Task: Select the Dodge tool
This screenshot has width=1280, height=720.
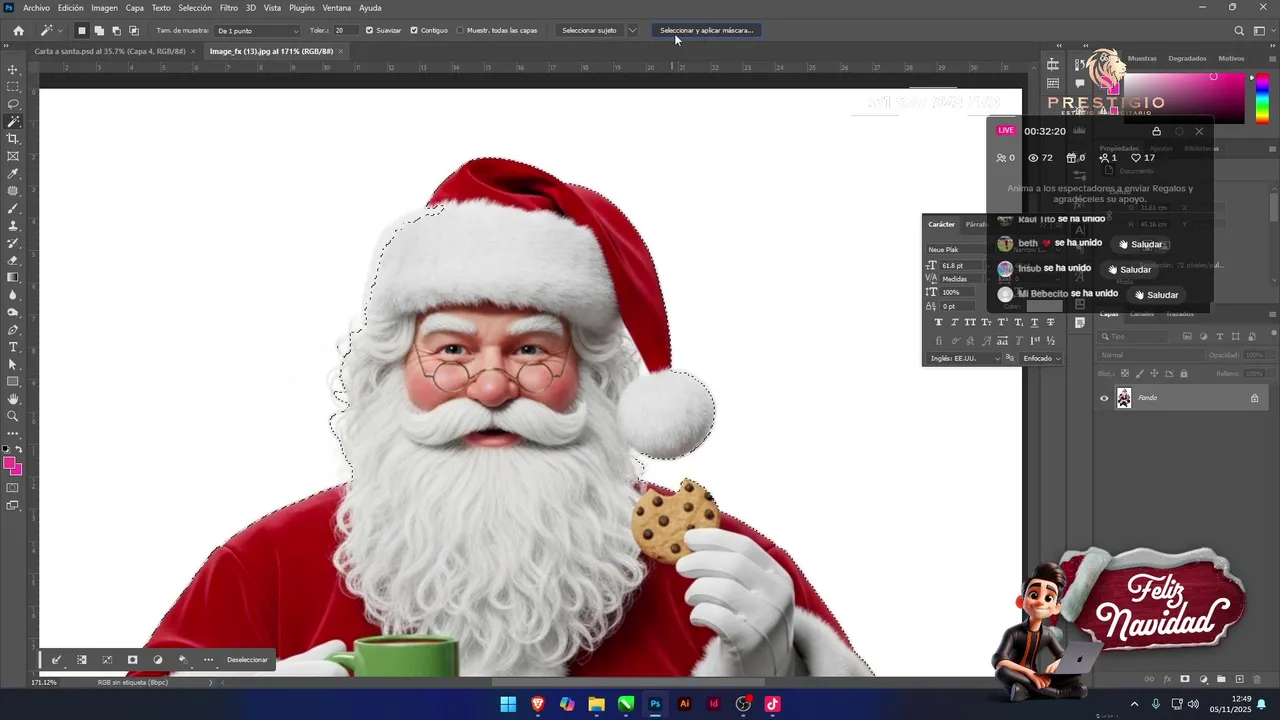Action: (13, 312)
